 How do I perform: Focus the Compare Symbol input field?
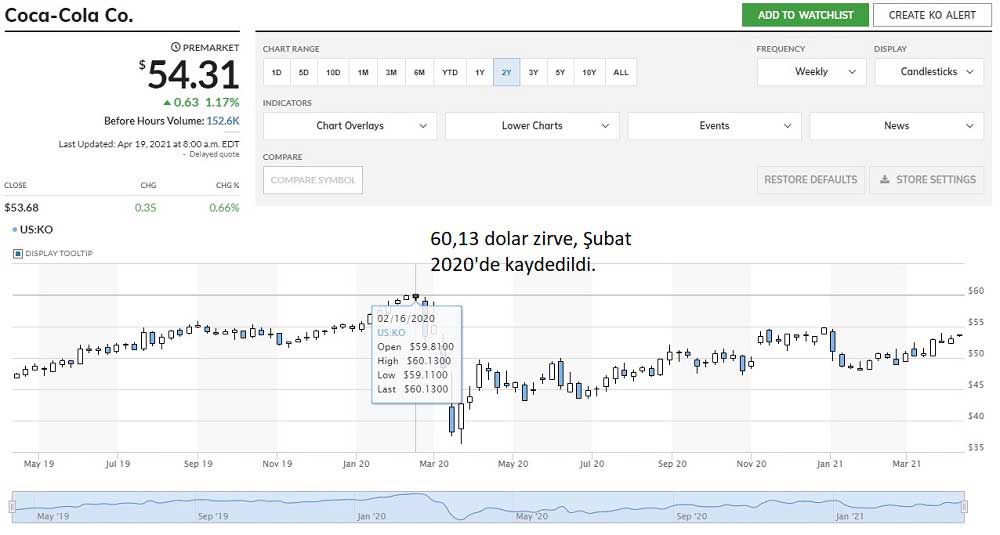coord(313,180)
